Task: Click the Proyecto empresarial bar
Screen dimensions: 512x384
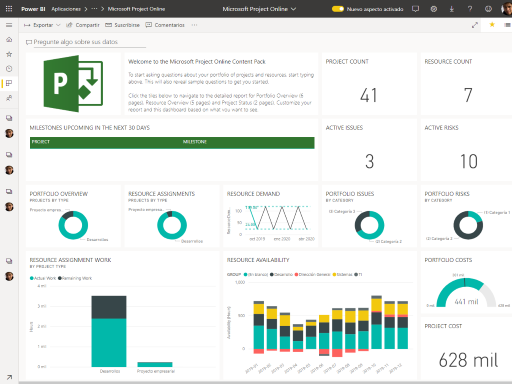Action: click(155, 365)
